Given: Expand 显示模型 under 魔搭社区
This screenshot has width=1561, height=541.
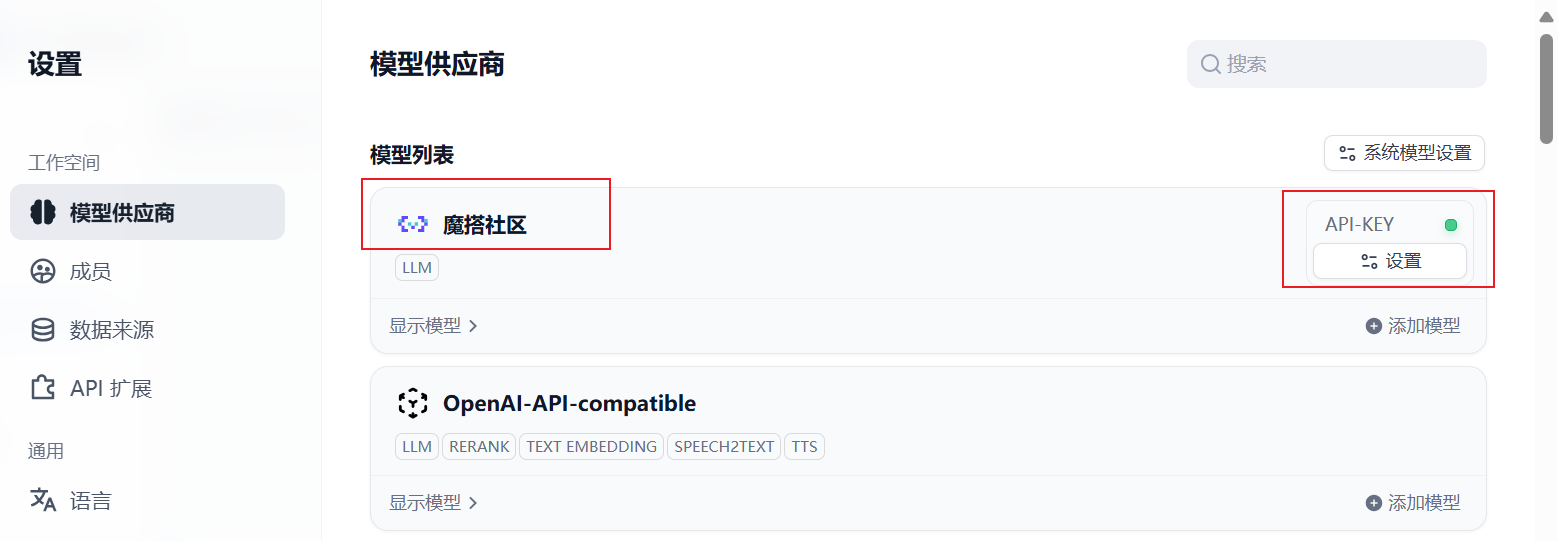Looking at the screenshot, I should (x=433, y=326).
